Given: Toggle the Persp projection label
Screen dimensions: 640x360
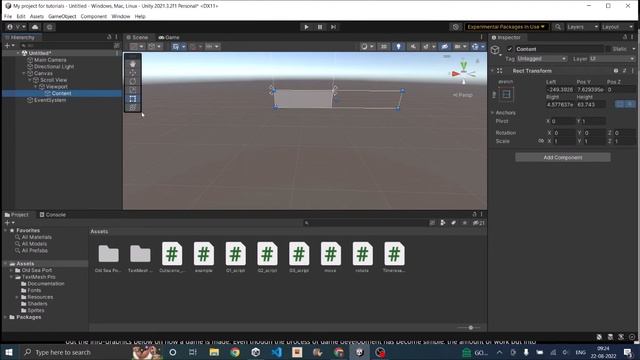Looking at the screenshot, I should [462, 95].
